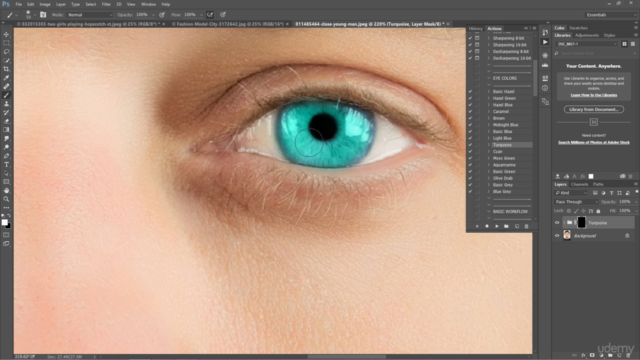The image size is (640, 360).
Task: Click the Lock all layer icon
Action: pos(598,211)
